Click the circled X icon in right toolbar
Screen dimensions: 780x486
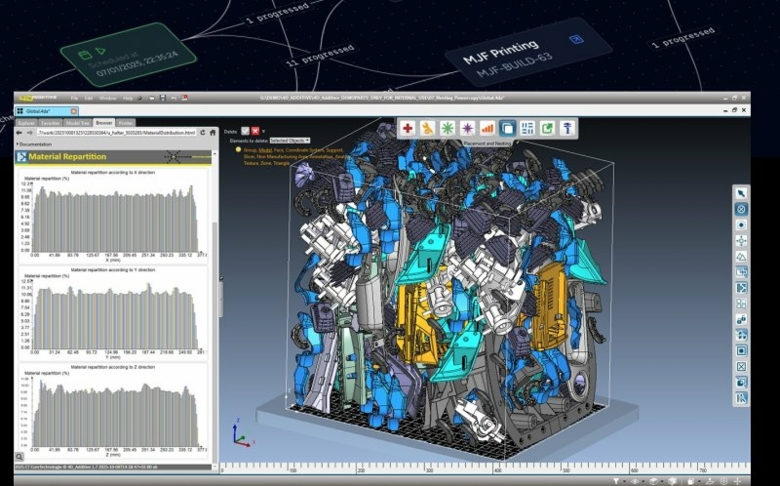pyautogui.click(x=741, y=209)
